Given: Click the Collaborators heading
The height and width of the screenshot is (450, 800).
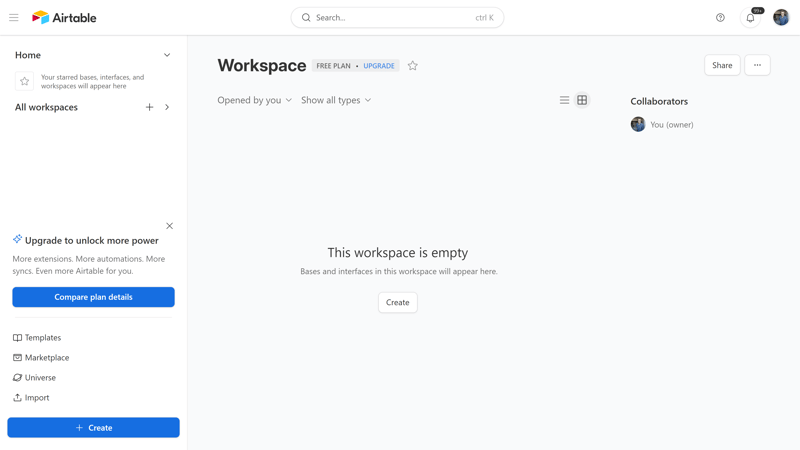Looking at the screenshot, I should 659,101.
